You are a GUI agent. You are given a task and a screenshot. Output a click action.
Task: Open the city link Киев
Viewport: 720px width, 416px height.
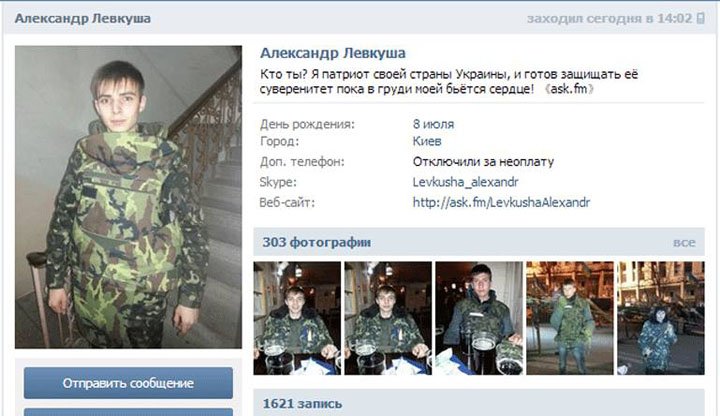pos(427,141)
